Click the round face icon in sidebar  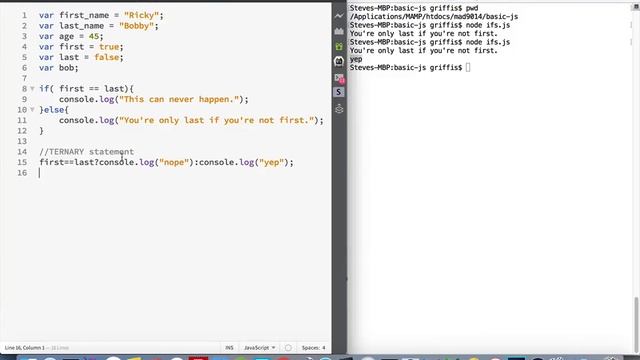[339, 62]
